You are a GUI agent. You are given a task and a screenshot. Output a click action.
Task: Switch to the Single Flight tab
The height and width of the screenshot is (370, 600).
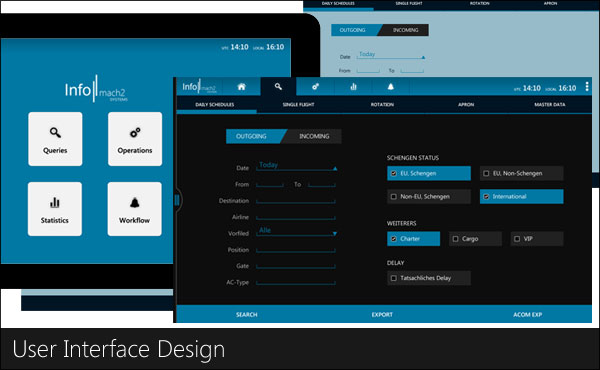click(298, 104)
